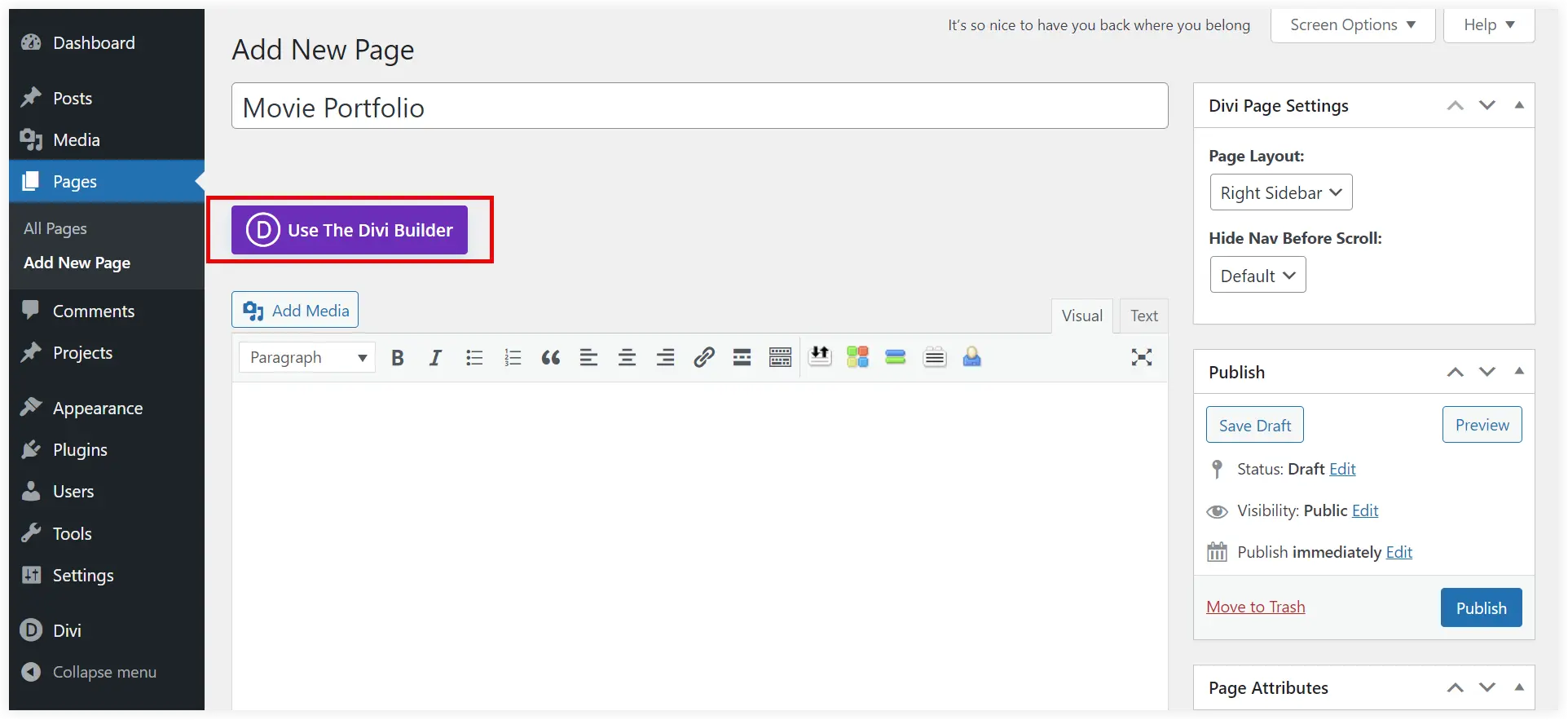Open the Page Layout Right Sidebar dropdown
Image resolution: width=1568 pixels, height=720 pixels.
click(1281, 193)
